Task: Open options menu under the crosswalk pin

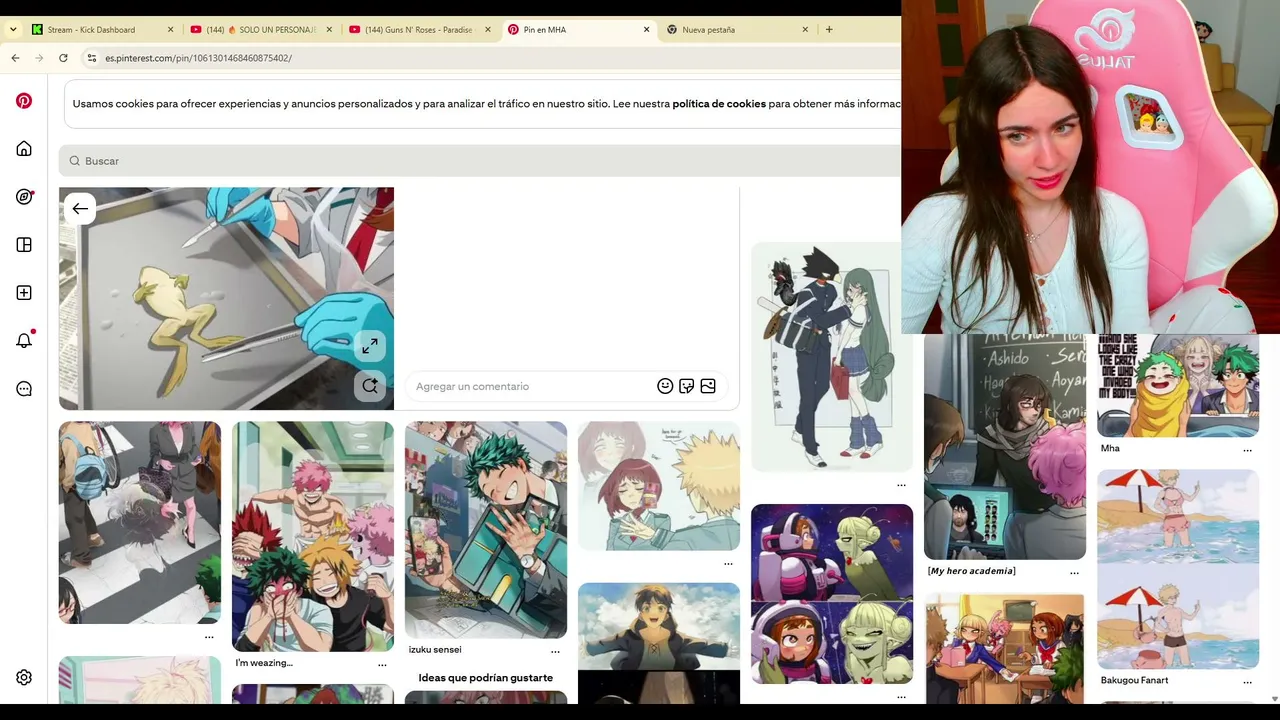Action: [x=209, y=637]
